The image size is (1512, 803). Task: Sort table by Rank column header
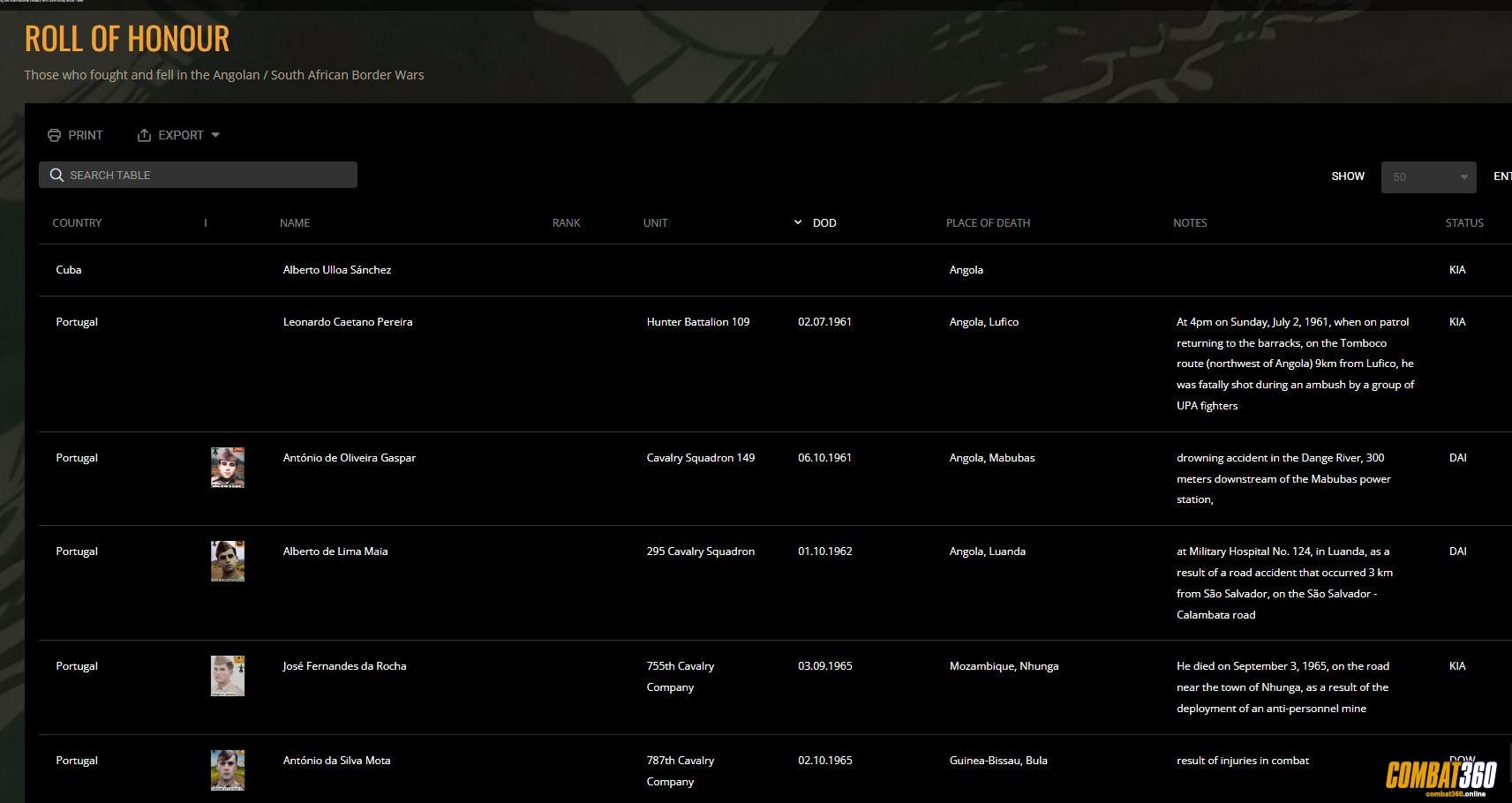pos(566,222)
